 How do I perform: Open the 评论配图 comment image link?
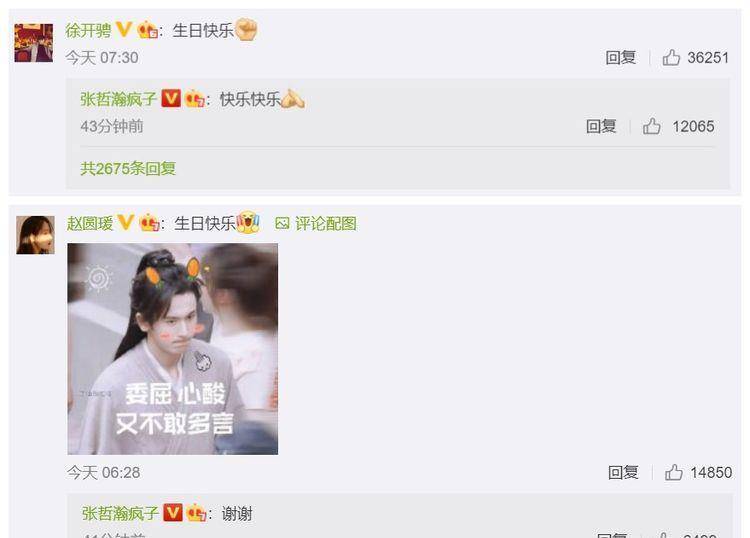pyautogui.click(x=325, y=223)
